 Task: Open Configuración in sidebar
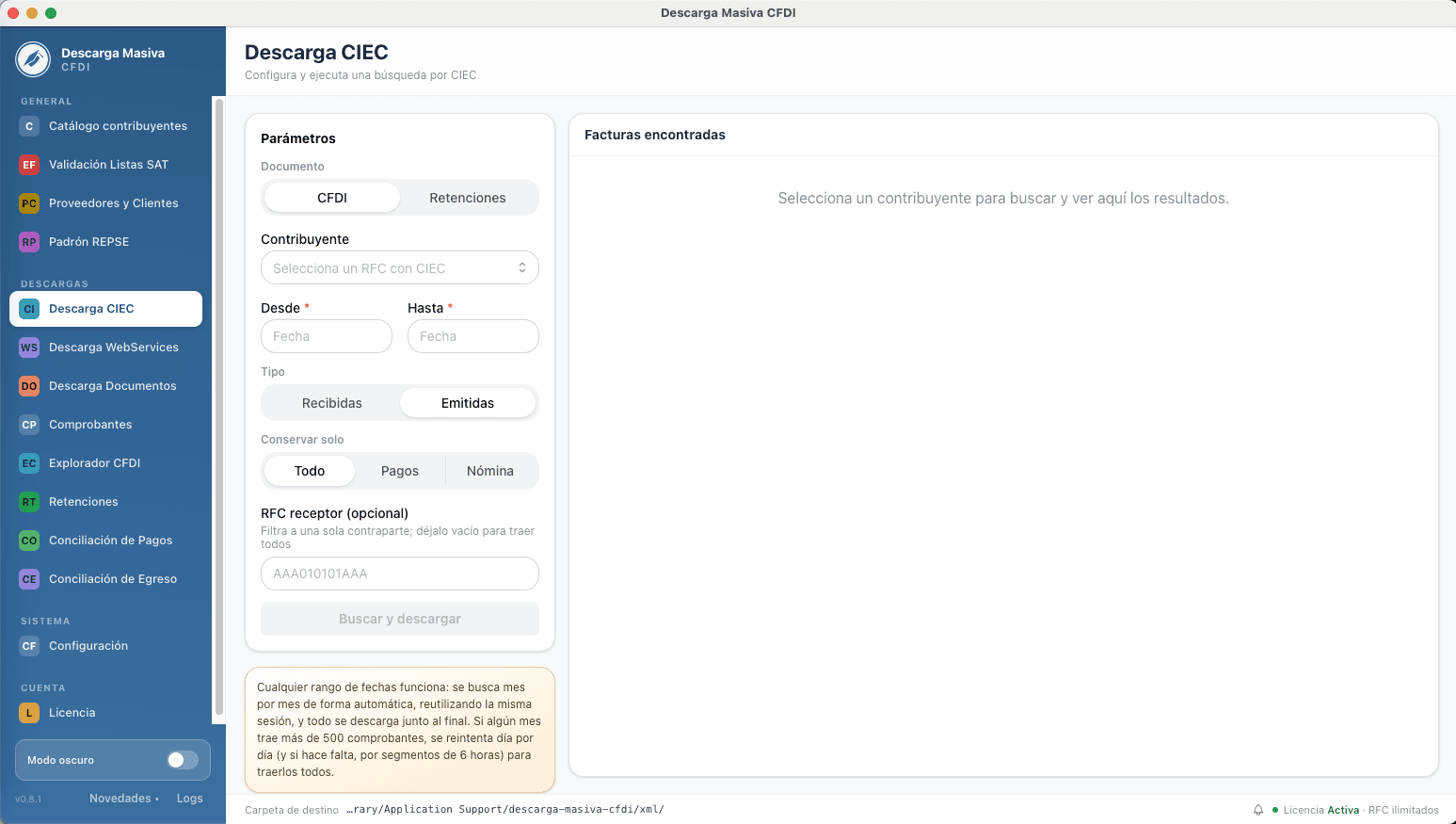[105, 646]
